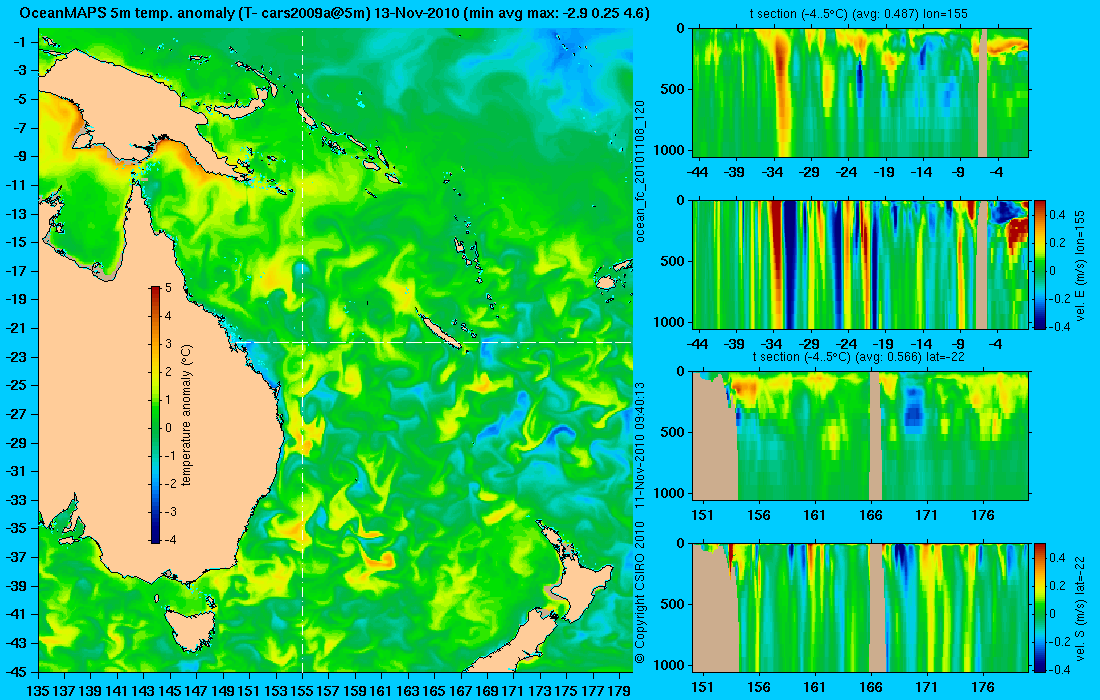The height and width of the screenshot is (700, 1100).
Task: Click '179' on the map longitude axis
Action: 619,691
